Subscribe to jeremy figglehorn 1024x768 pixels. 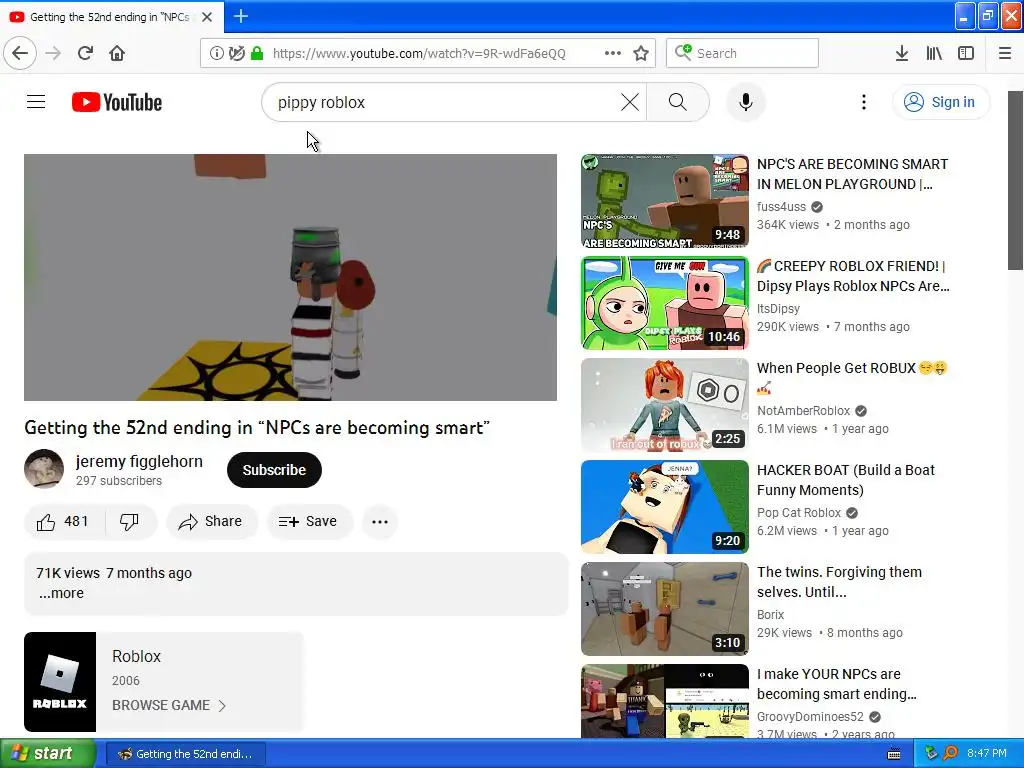pyautogui.click(x=274, y=470)
